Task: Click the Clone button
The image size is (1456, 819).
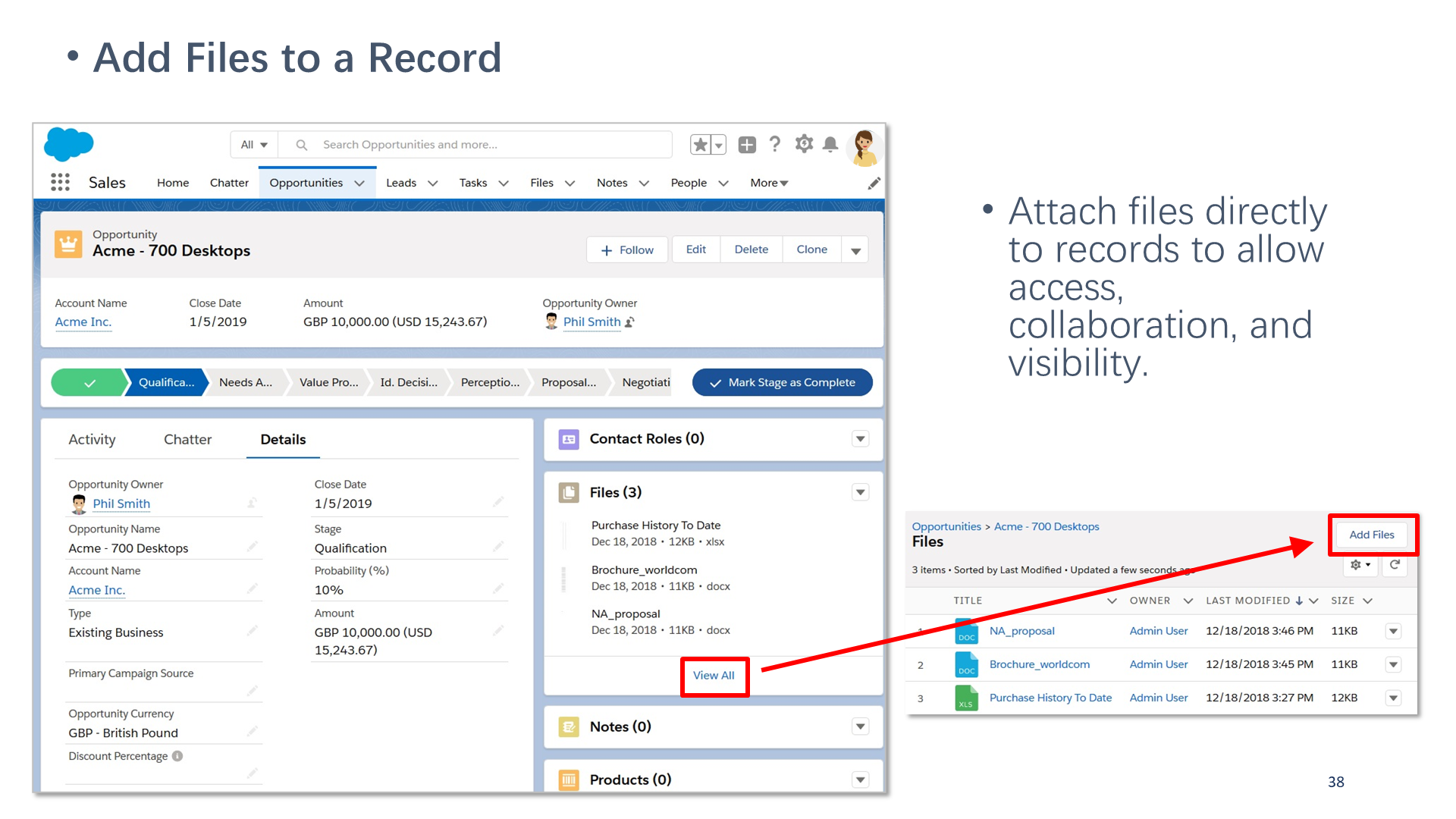Action: coord(812,249)
